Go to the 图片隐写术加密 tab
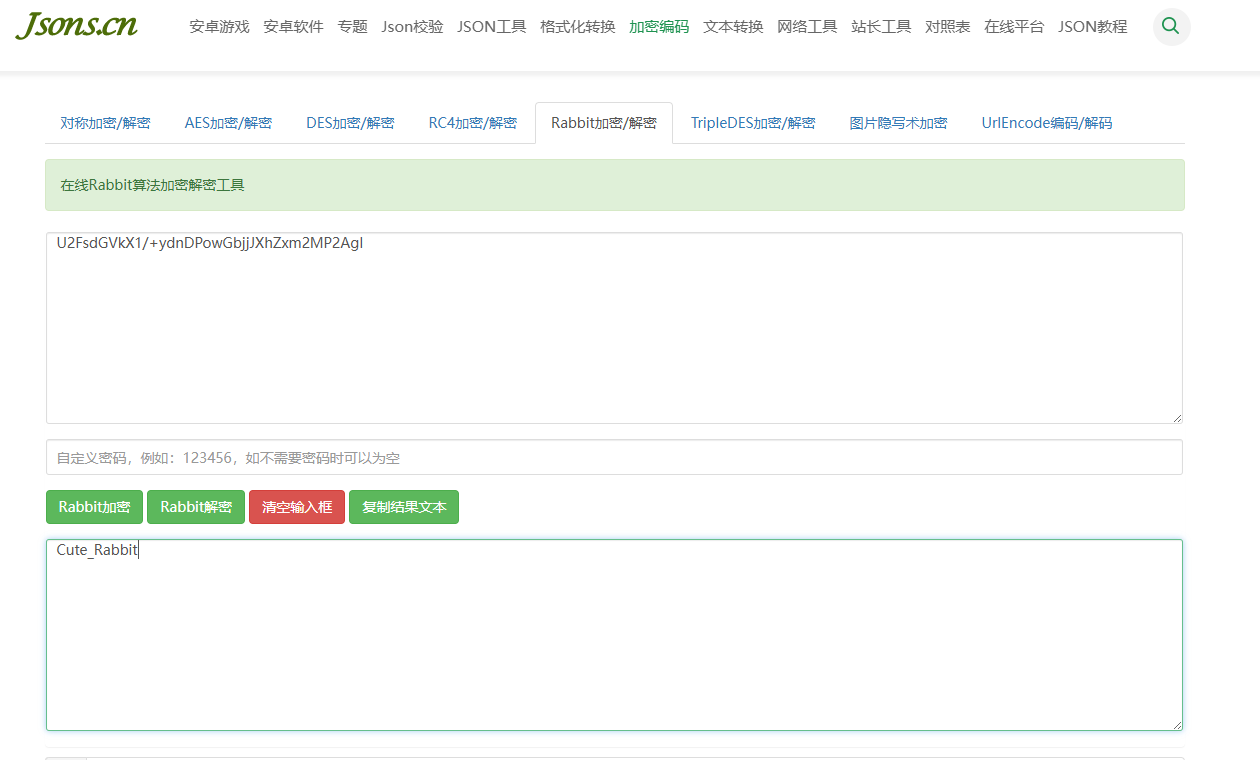This screenshot has width=1260, height=760. (898, 123)
